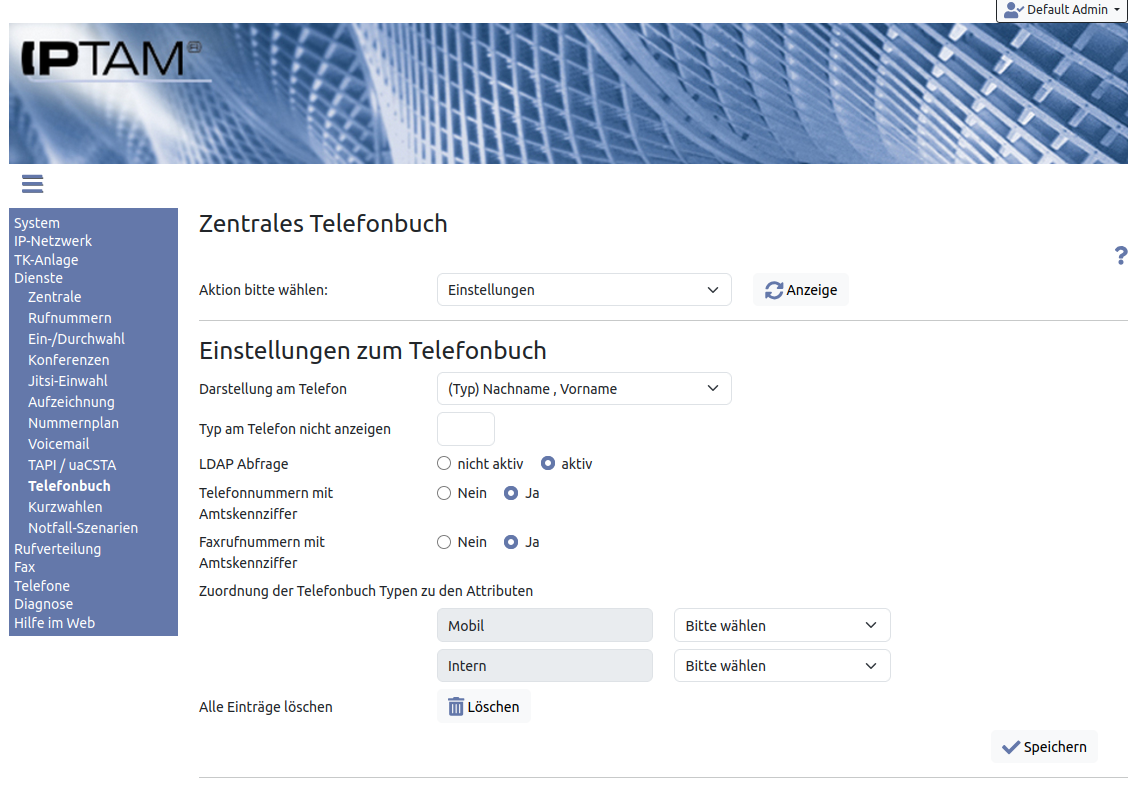Open the attribute dropdown for Mobil
This screenshot has width=1146, height=795.
[x=782, y=626]
